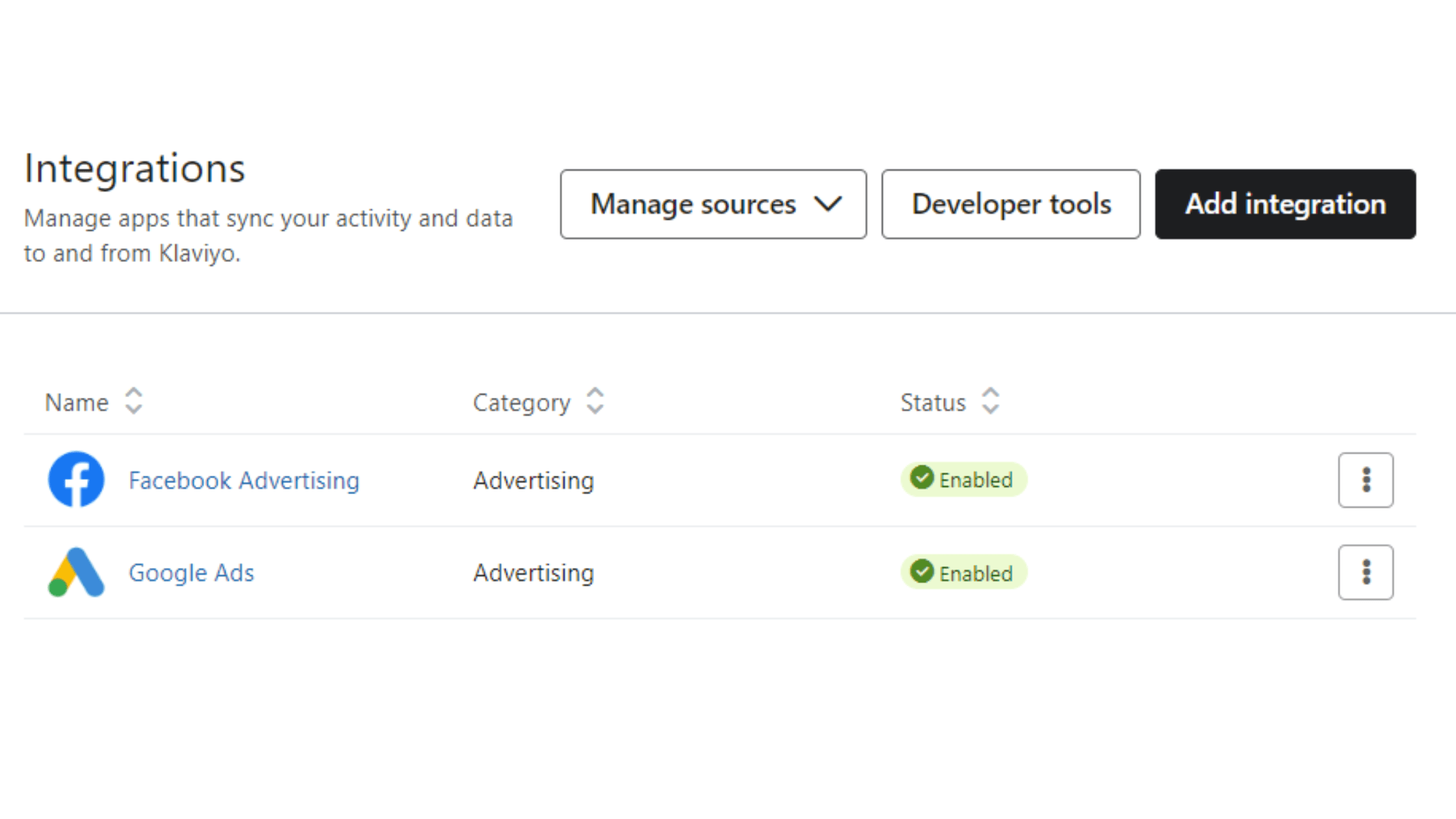Click the Enabled status badge for Google Ads

pyautogui.click(x=963, y=573)
